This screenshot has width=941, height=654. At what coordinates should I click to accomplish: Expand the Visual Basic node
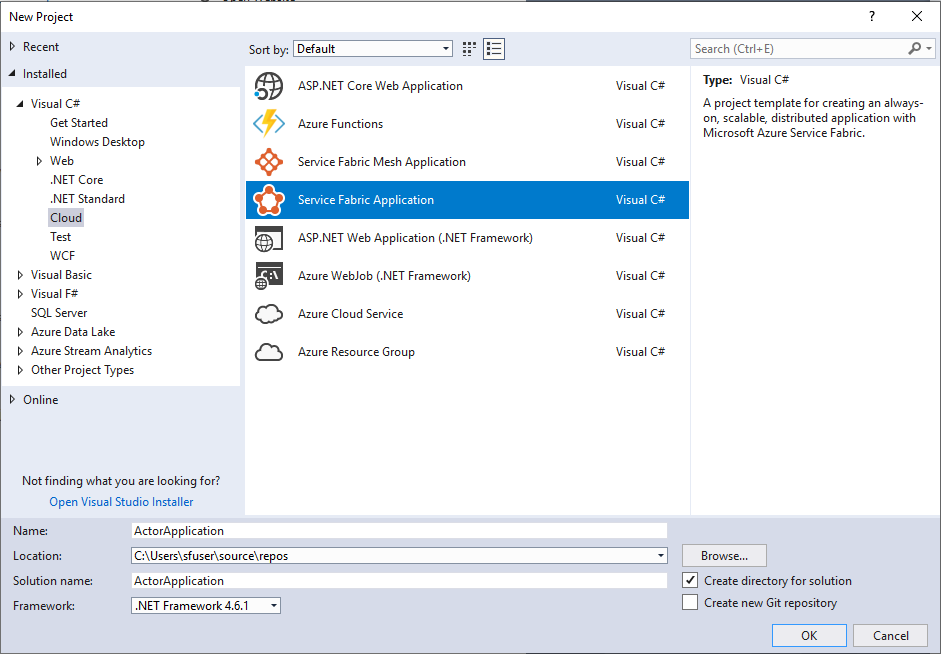(x=20, y=274)
